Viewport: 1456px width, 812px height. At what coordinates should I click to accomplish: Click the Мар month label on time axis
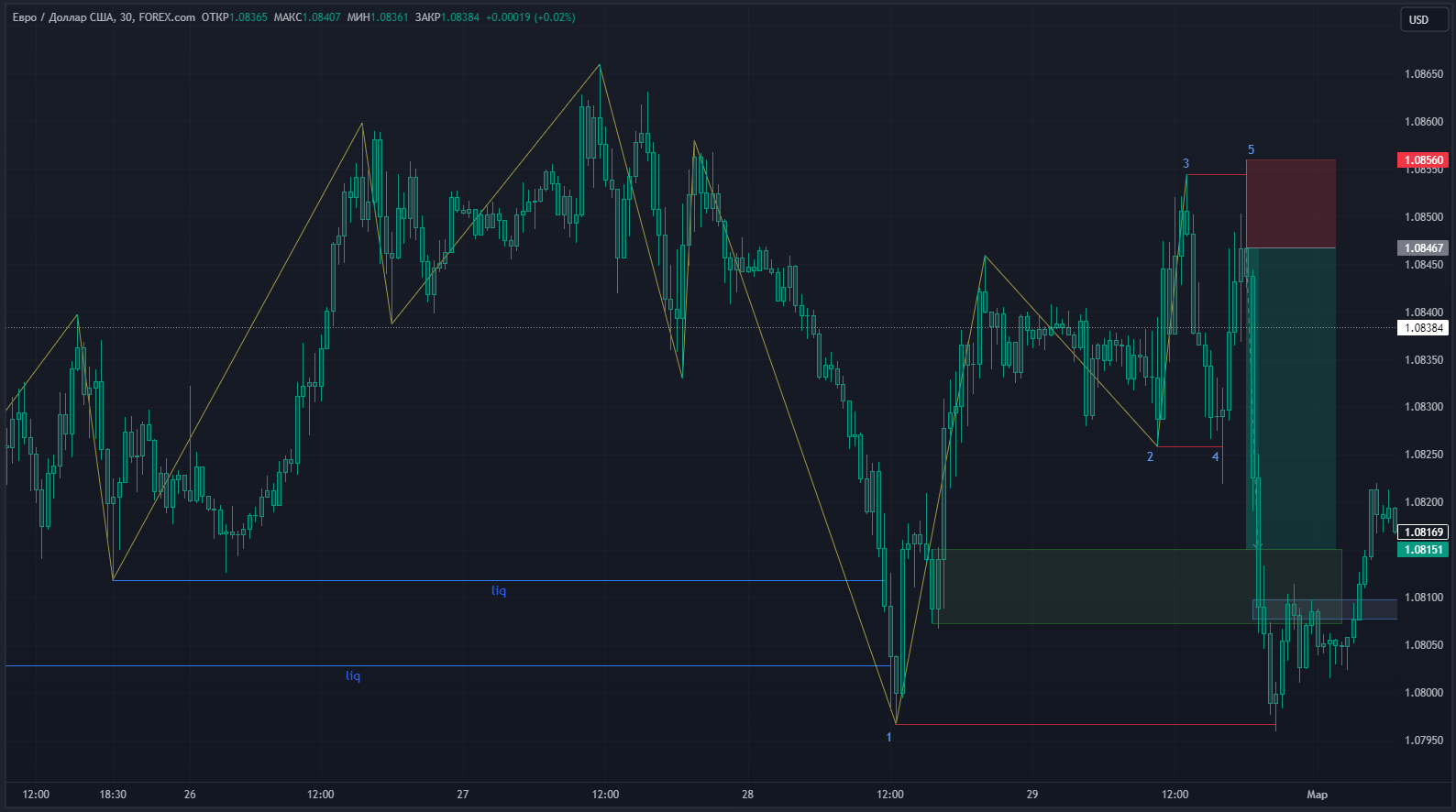pyautogui.click(x=1317, y=795)
